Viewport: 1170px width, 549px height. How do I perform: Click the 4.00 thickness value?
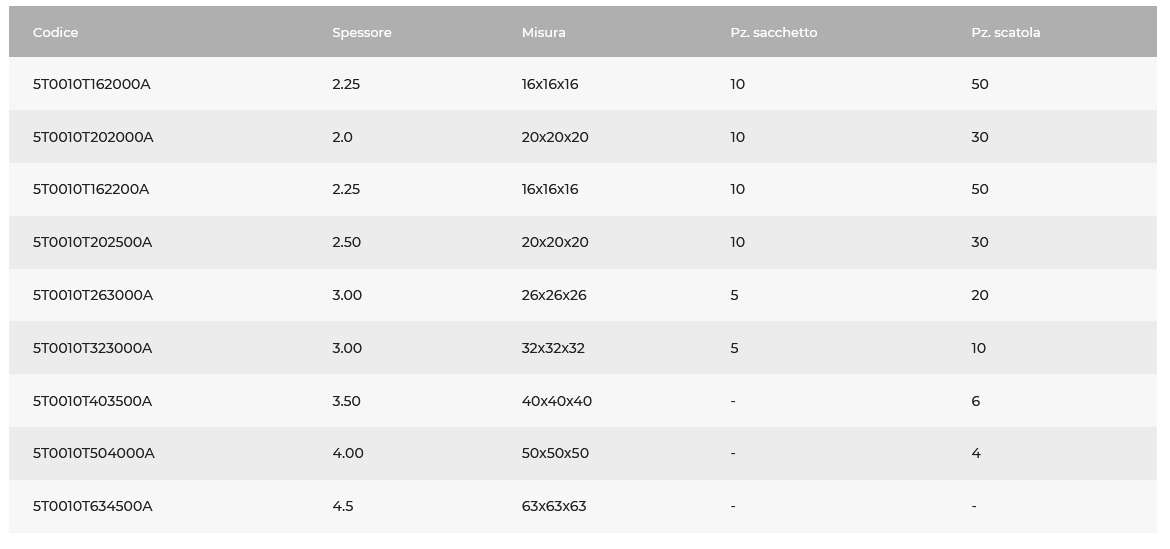coord(348,454)
